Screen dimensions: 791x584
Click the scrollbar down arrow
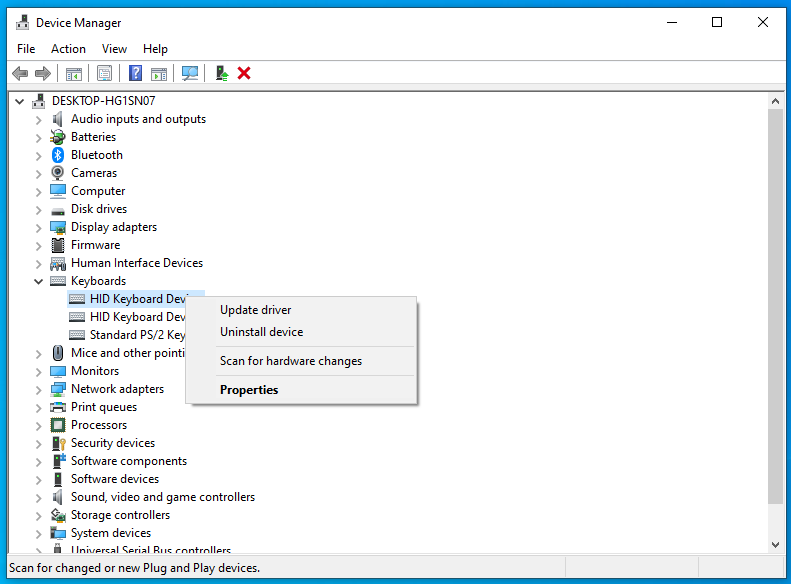(x=775, y=545)
